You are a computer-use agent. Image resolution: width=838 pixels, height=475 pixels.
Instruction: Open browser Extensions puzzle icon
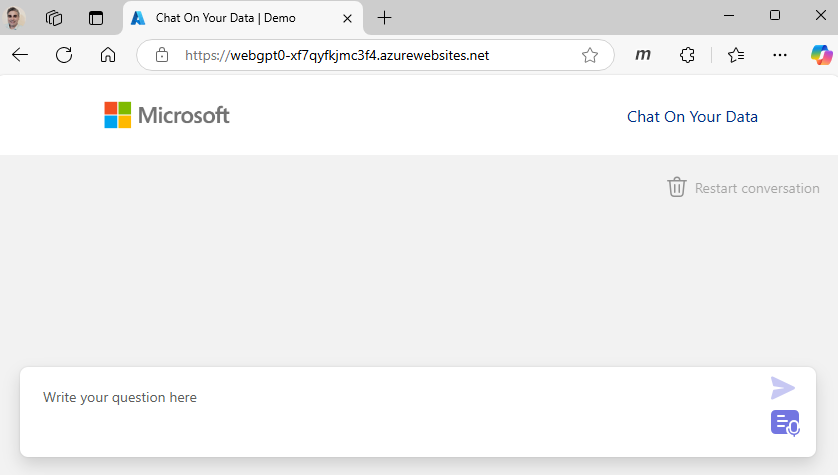coord(687,55)
